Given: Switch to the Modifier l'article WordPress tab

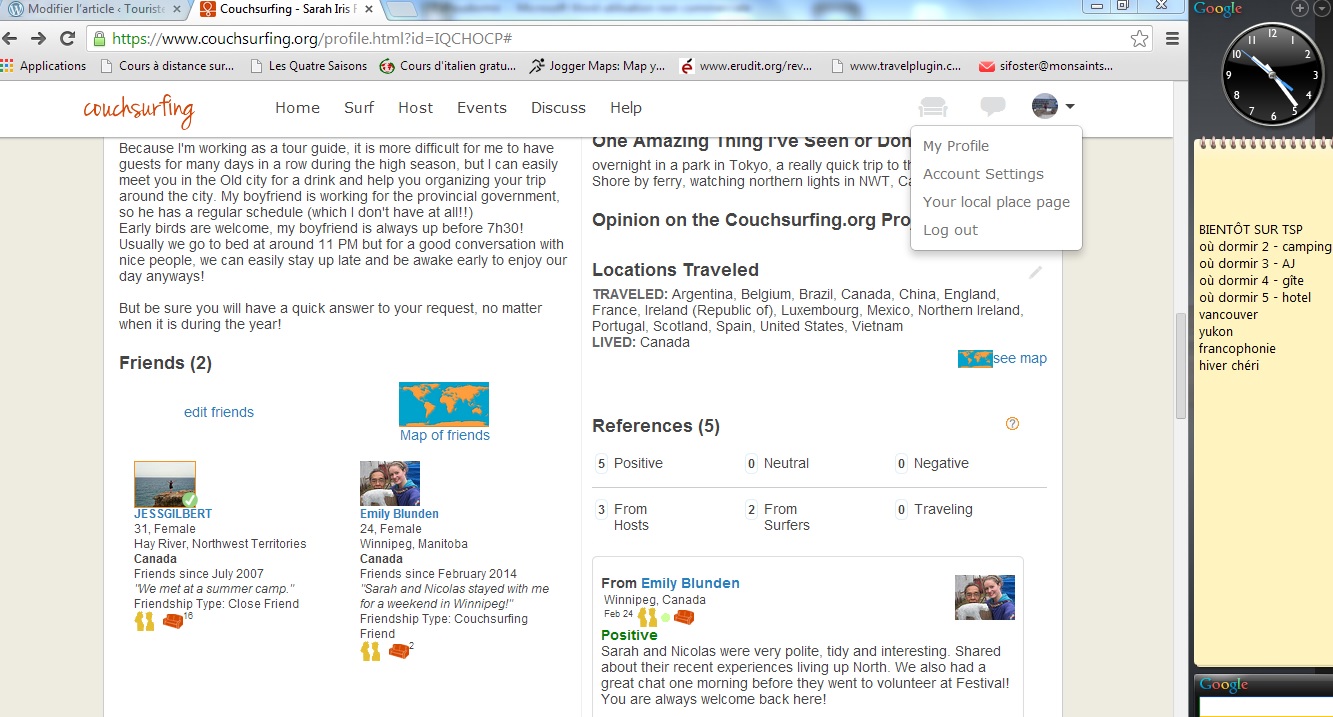Looking at the screenshot, I should pos(95,9).
